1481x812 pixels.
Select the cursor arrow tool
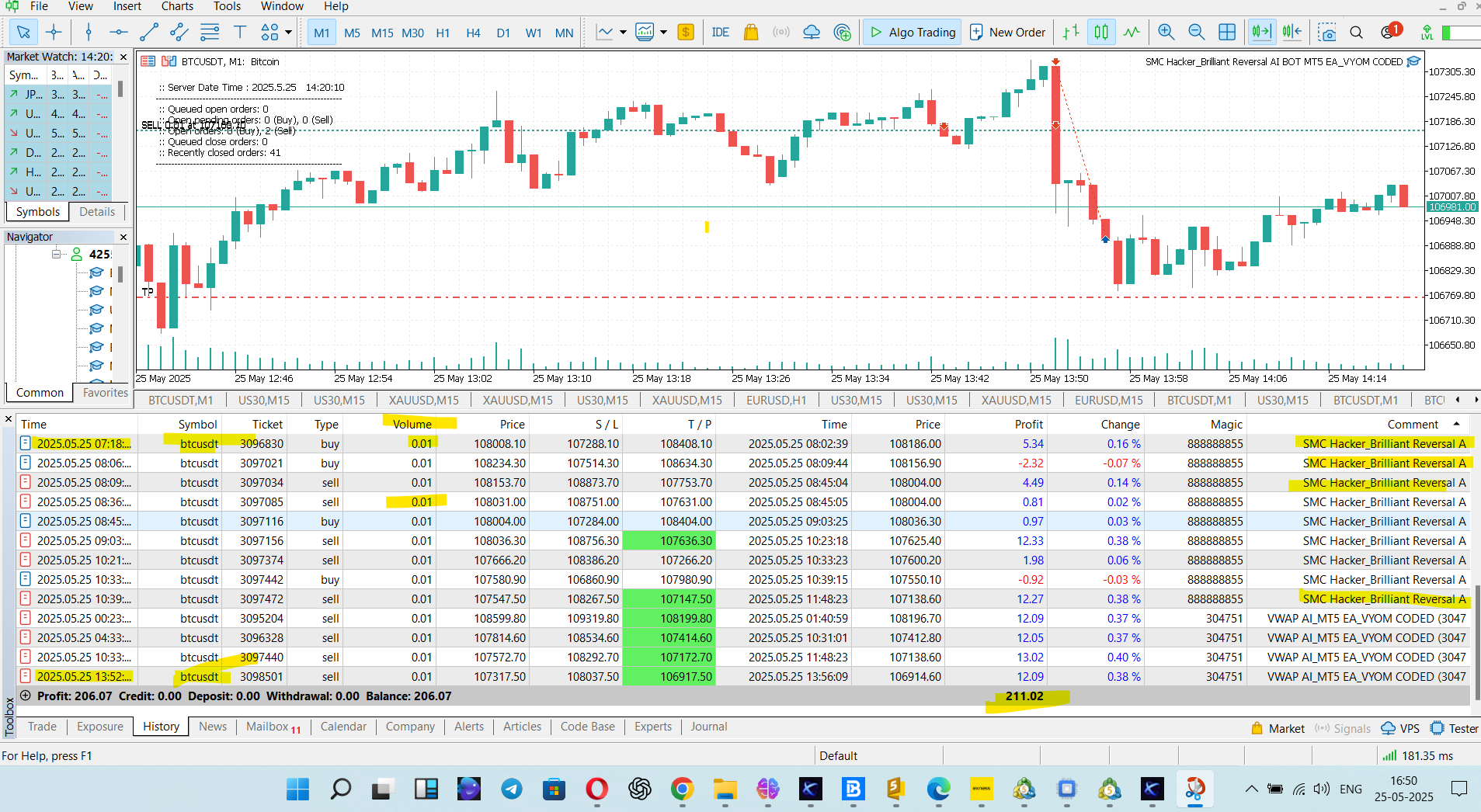coord(23,33)
